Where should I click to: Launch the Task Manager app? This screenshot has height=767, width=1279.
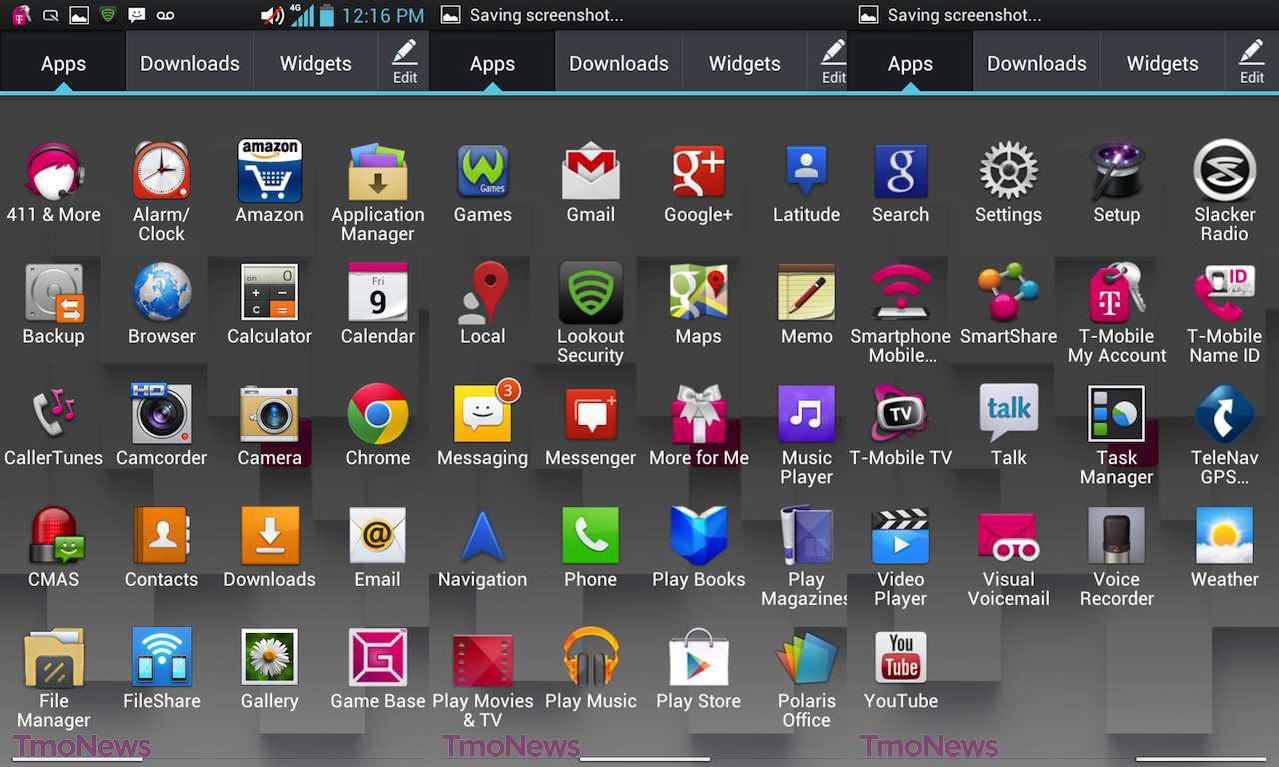click(x=1116, y=415)
